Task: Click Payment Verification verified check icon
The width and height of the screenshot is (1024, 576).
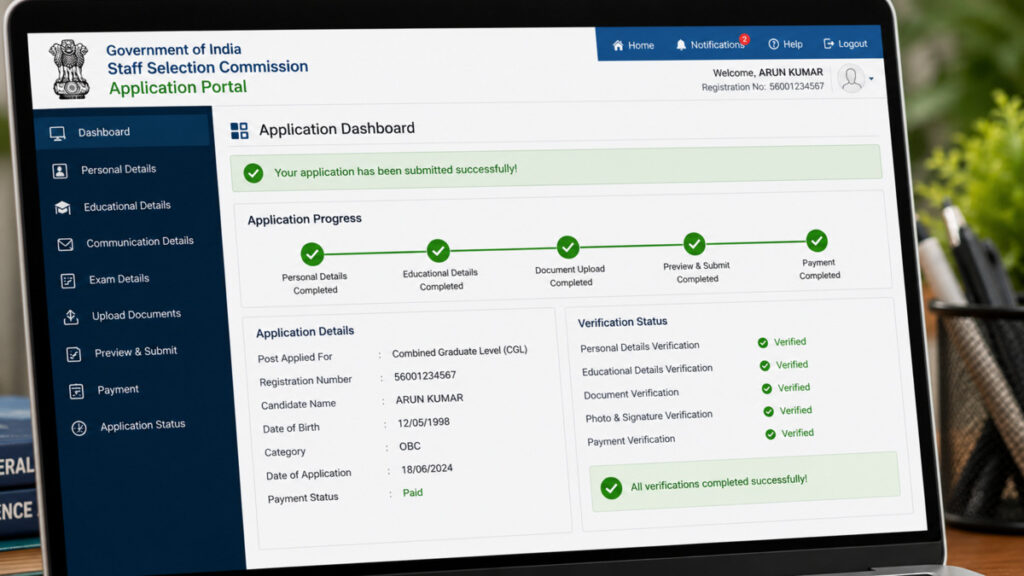Action: click(771, 434)
